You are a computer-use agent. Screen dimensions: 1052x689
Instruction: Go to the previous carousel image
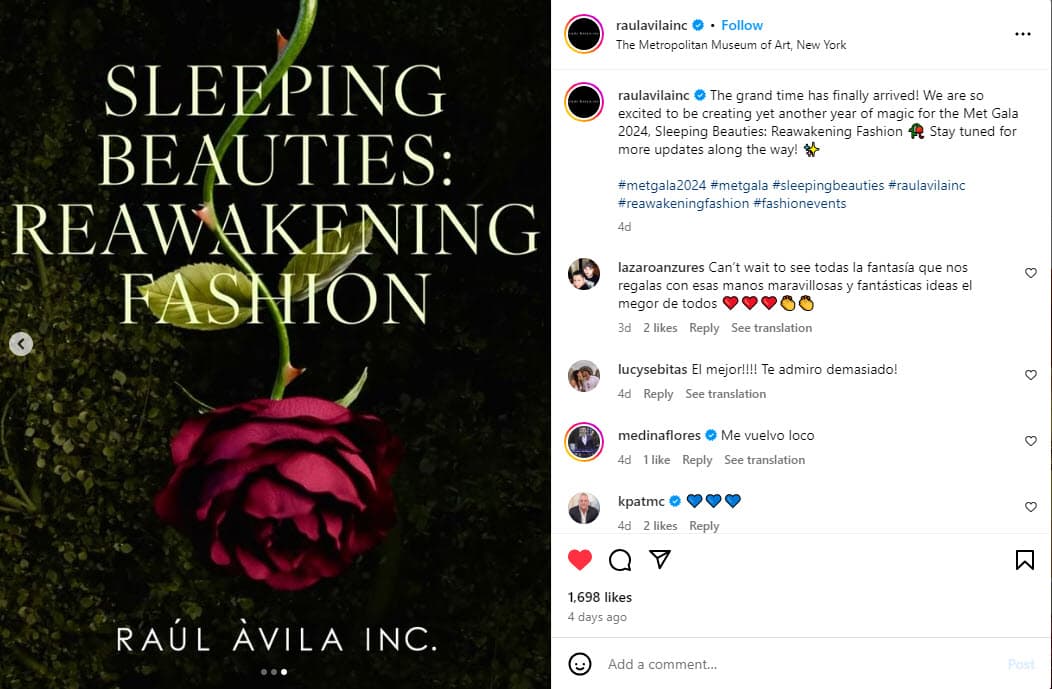click(20, 344)
